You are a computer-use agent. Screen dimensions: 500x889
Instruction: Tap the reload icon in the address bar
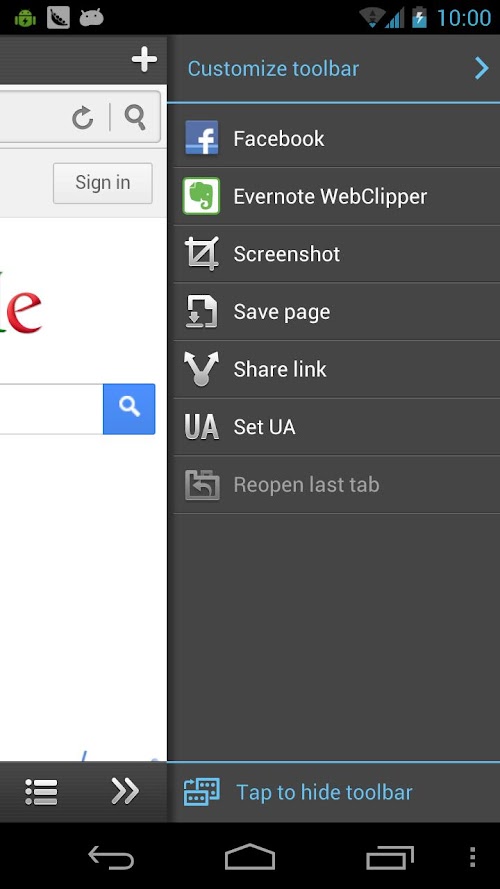tap(83, 118)
